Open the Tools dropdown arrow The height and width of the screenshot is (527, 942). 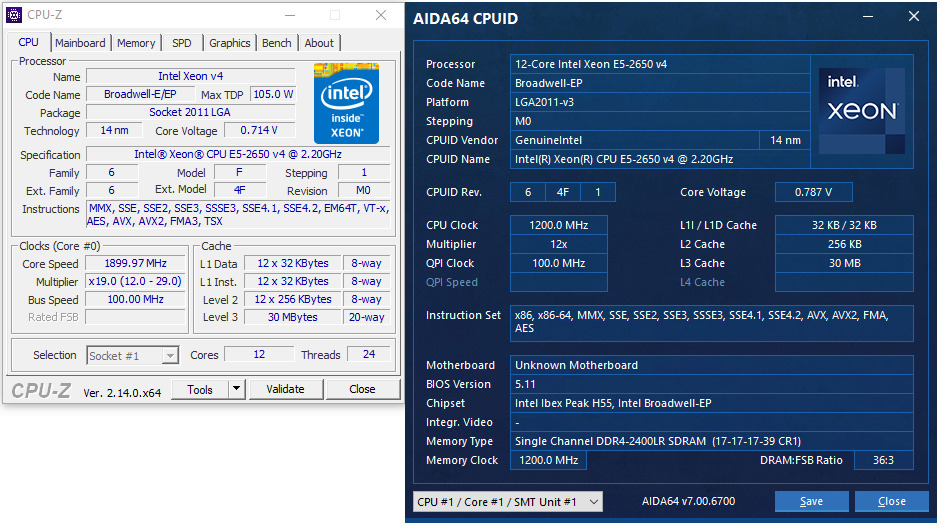tap(236, 389)
